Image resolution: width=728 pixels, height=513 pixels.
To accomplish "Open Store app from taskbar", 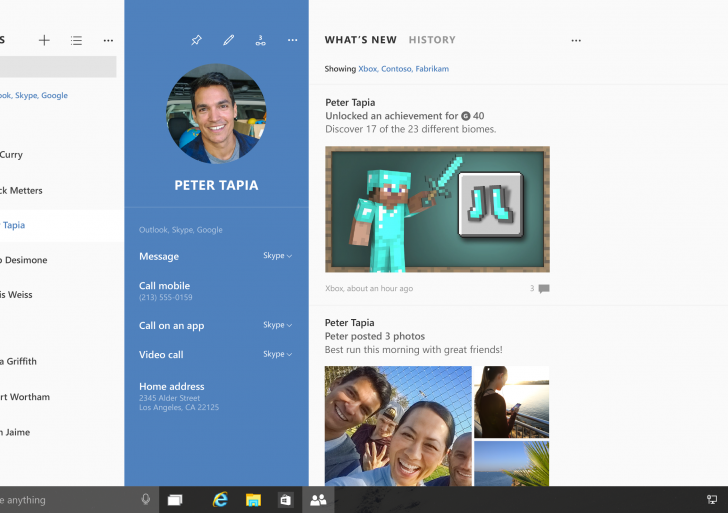I will tap(285, 500).
